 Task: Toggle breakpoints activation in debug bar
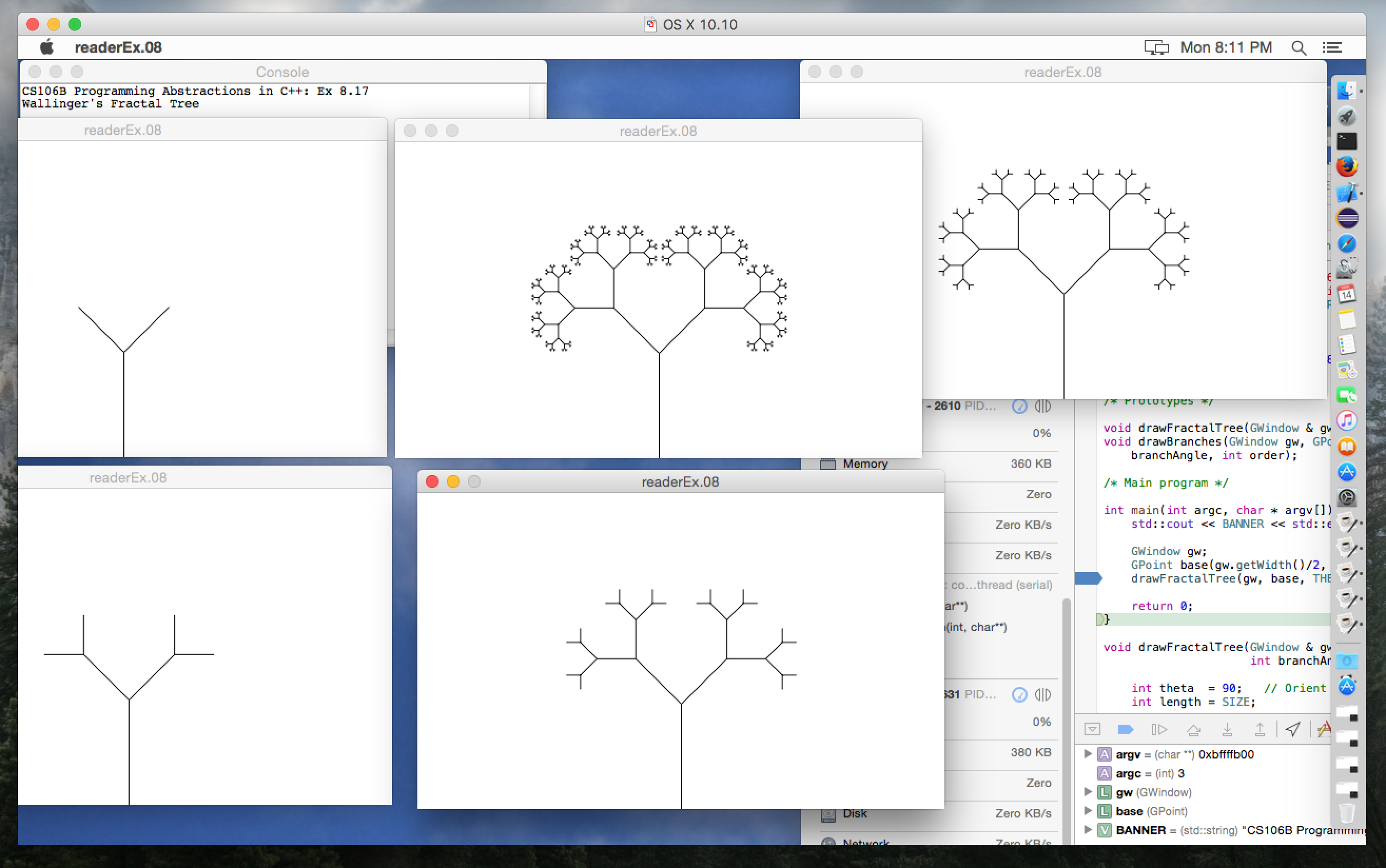[1126, 729]
